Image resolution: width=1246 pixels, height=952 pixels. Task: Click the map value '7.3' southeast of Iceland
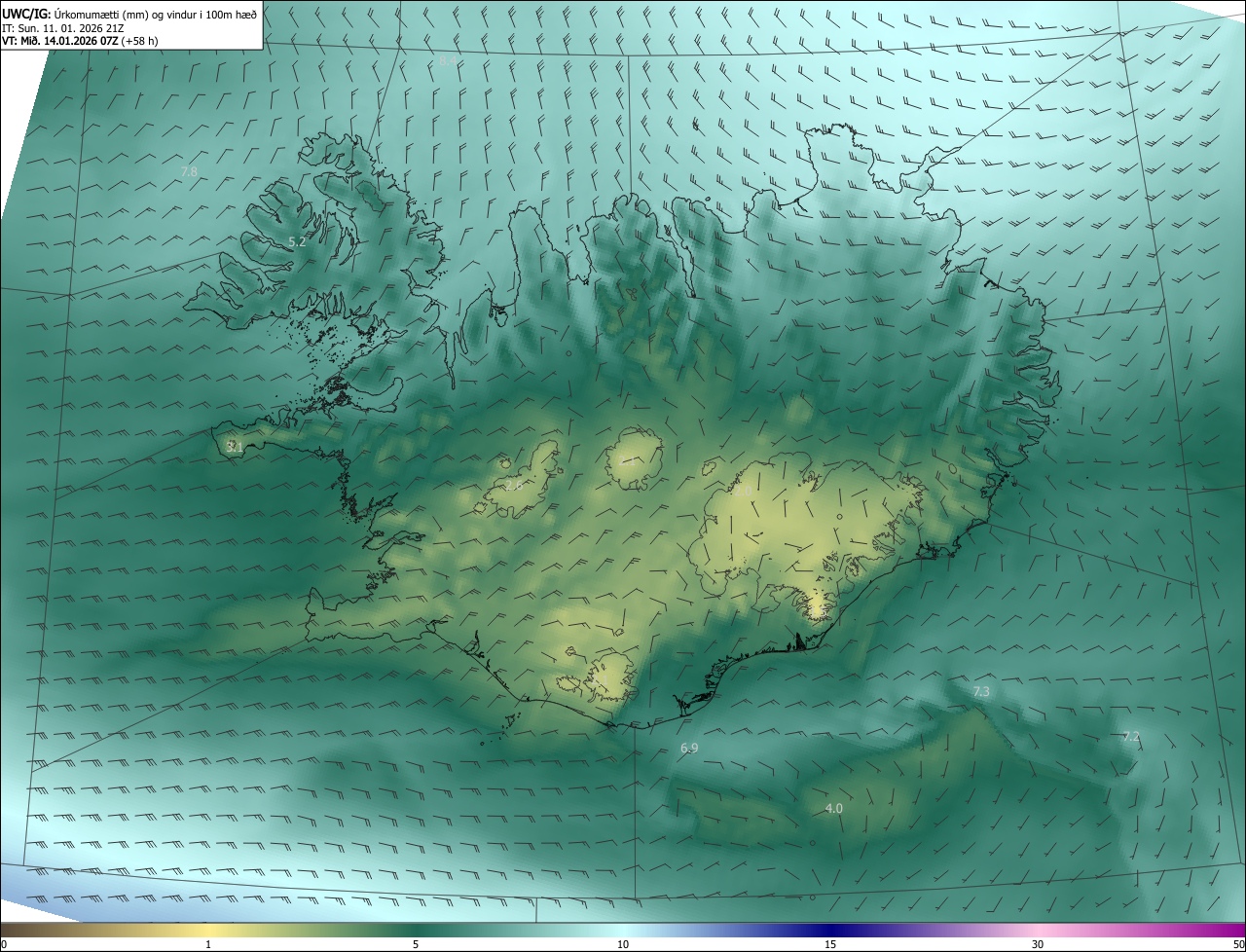(981, 691)
